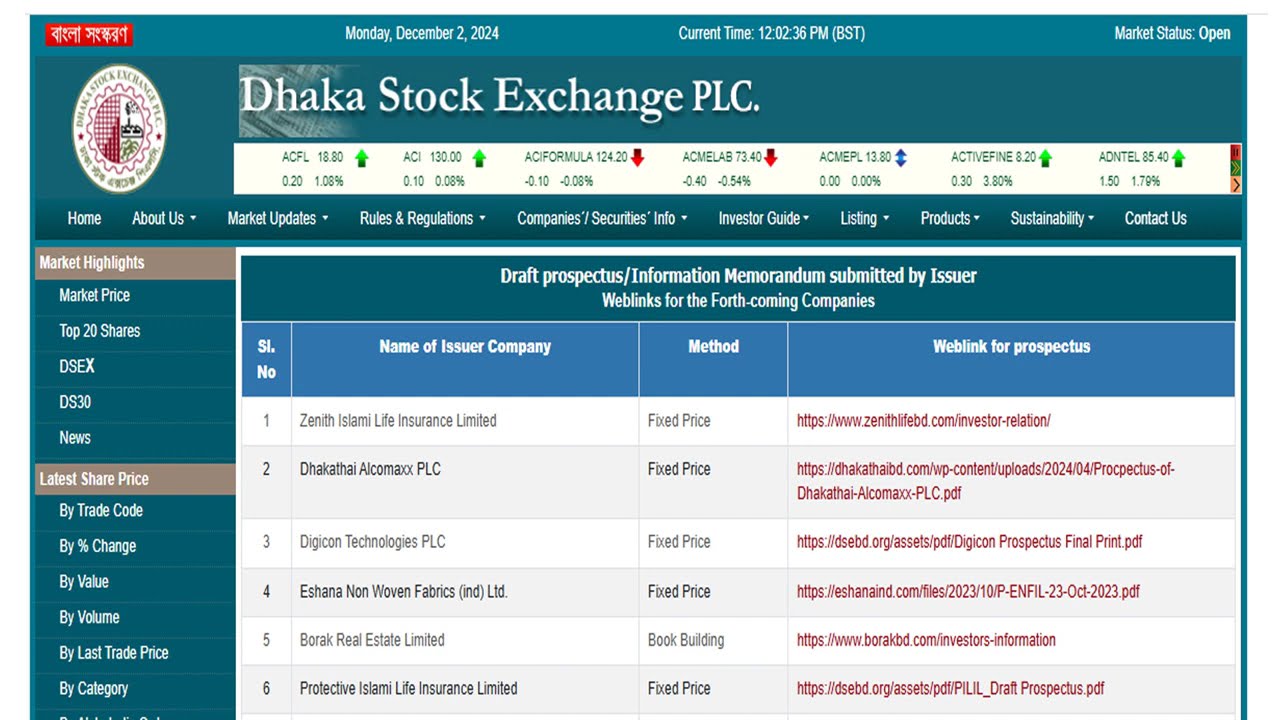Viewport: 1280px width, 720px height.
Task: Open the Digicon Prospectus Final Print PDF link
Action: (969, 542)
